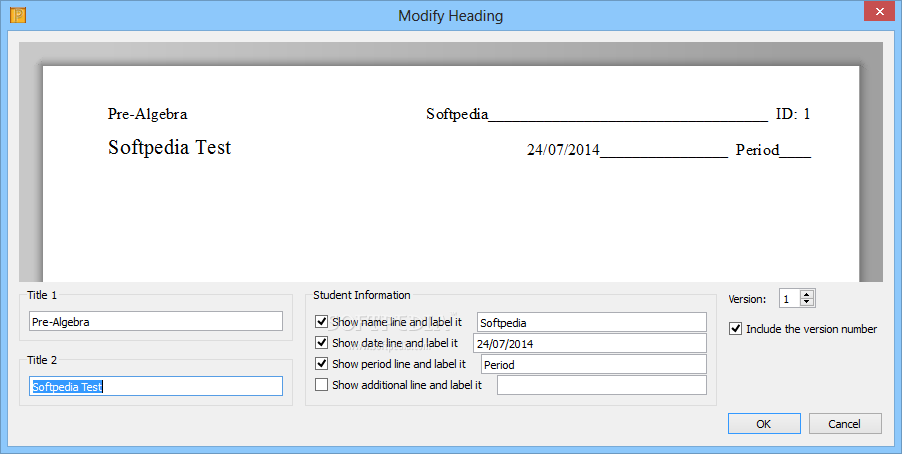The height and width of the screenshot is (454, 902).
Task: Decrease the Version number with down arrow
Action: pyautogui.click(x=807, y=302)
